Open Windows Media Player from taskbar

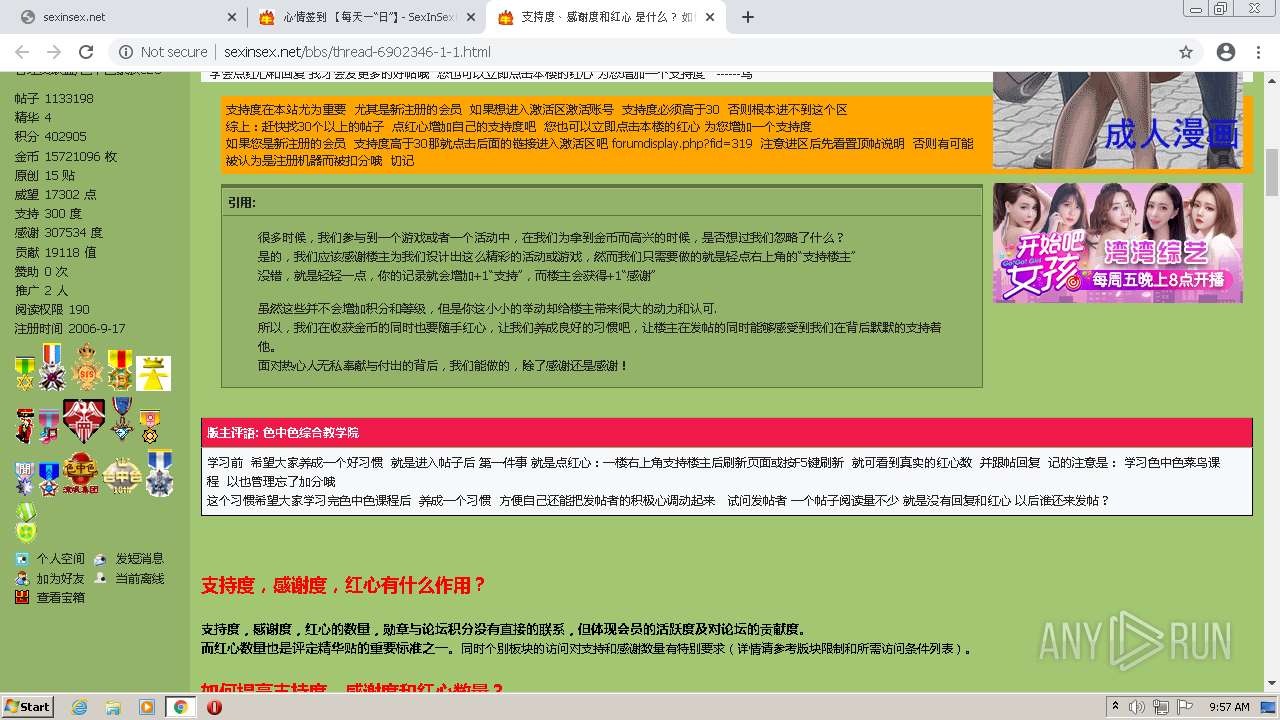coord(146,707)
